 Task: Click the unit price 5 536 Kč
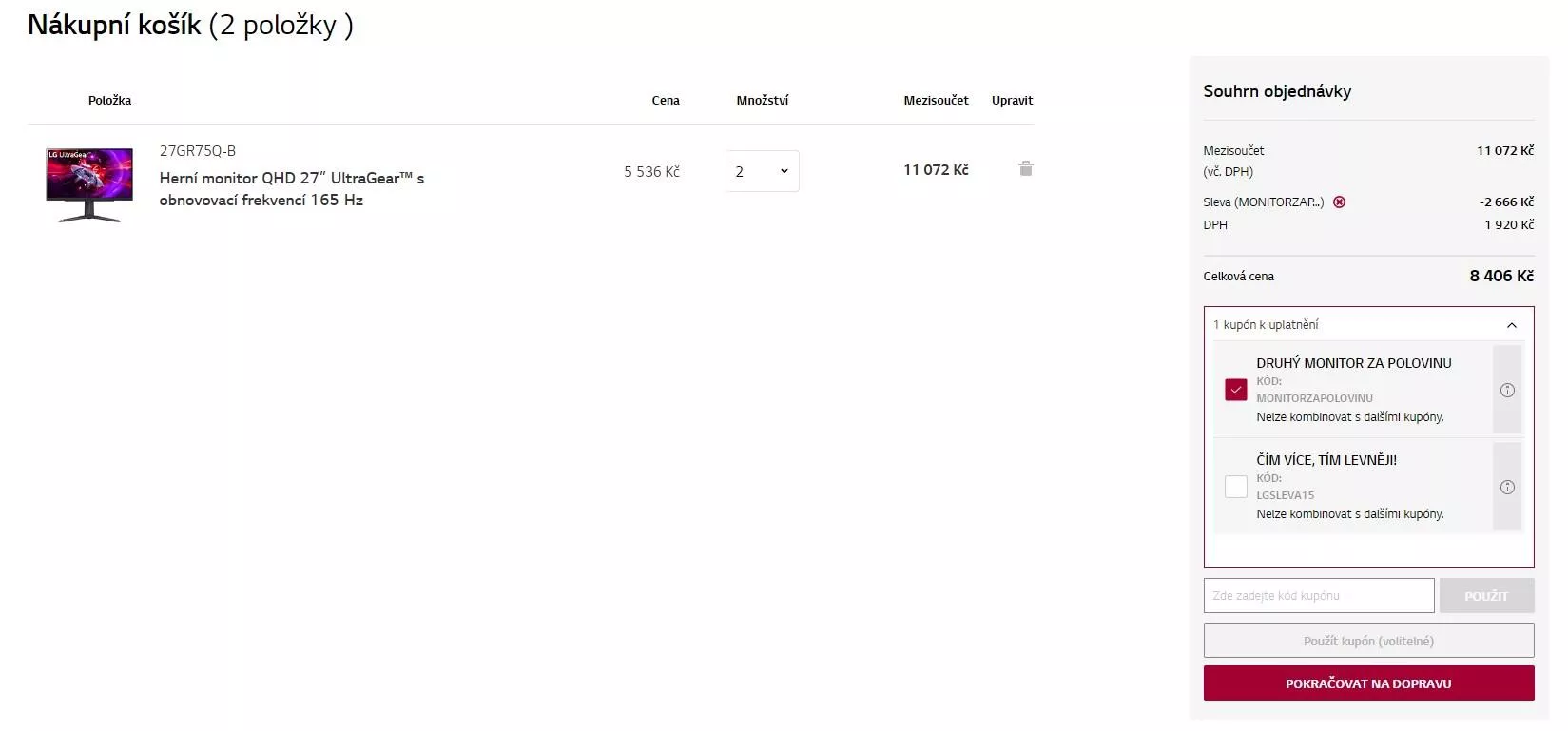tap(651, 172)
